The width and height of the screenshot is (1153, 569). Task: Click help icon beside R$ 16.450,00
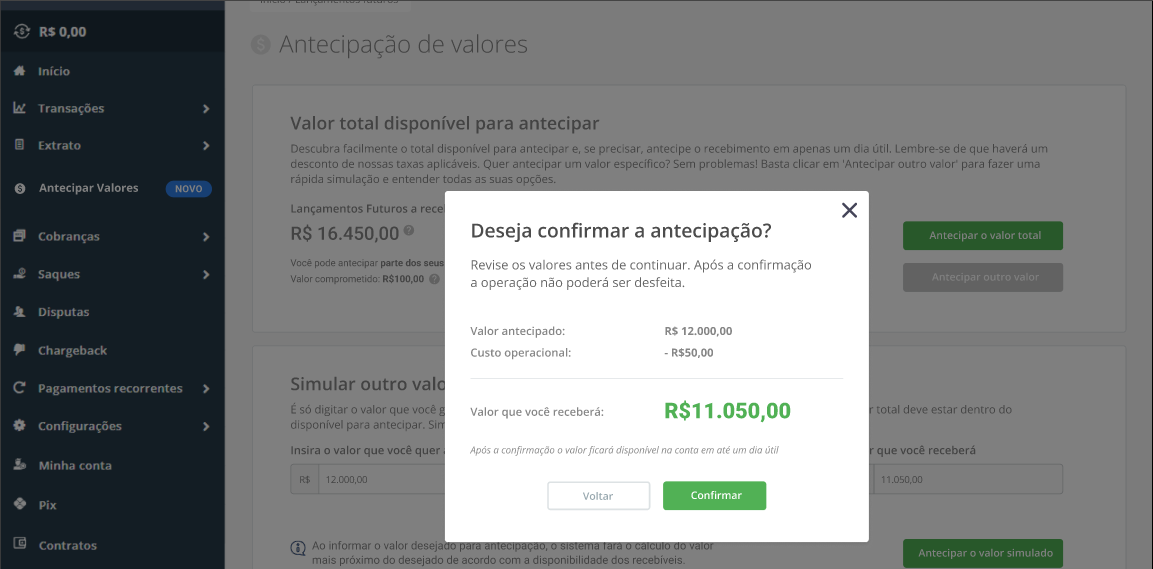coord(409,230)
